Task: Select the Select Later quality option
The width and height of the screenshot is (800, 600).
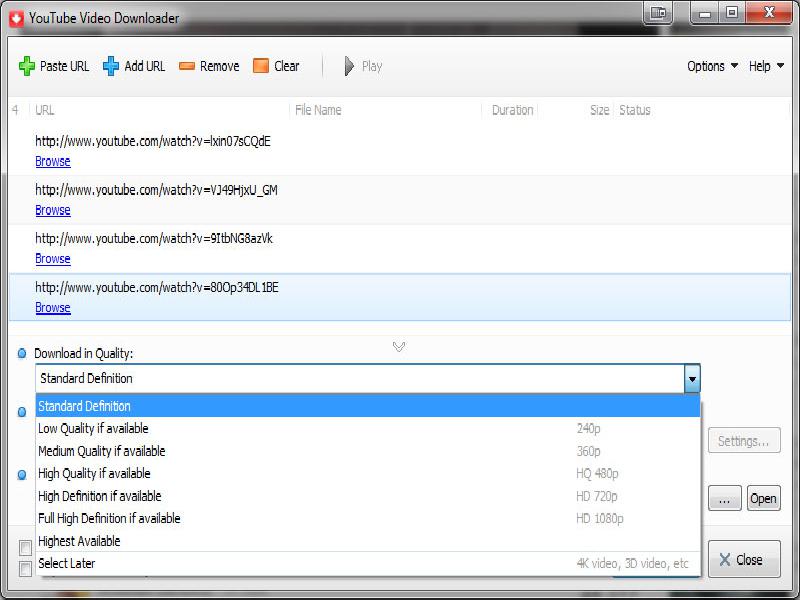Action: (x=367, y=563)
